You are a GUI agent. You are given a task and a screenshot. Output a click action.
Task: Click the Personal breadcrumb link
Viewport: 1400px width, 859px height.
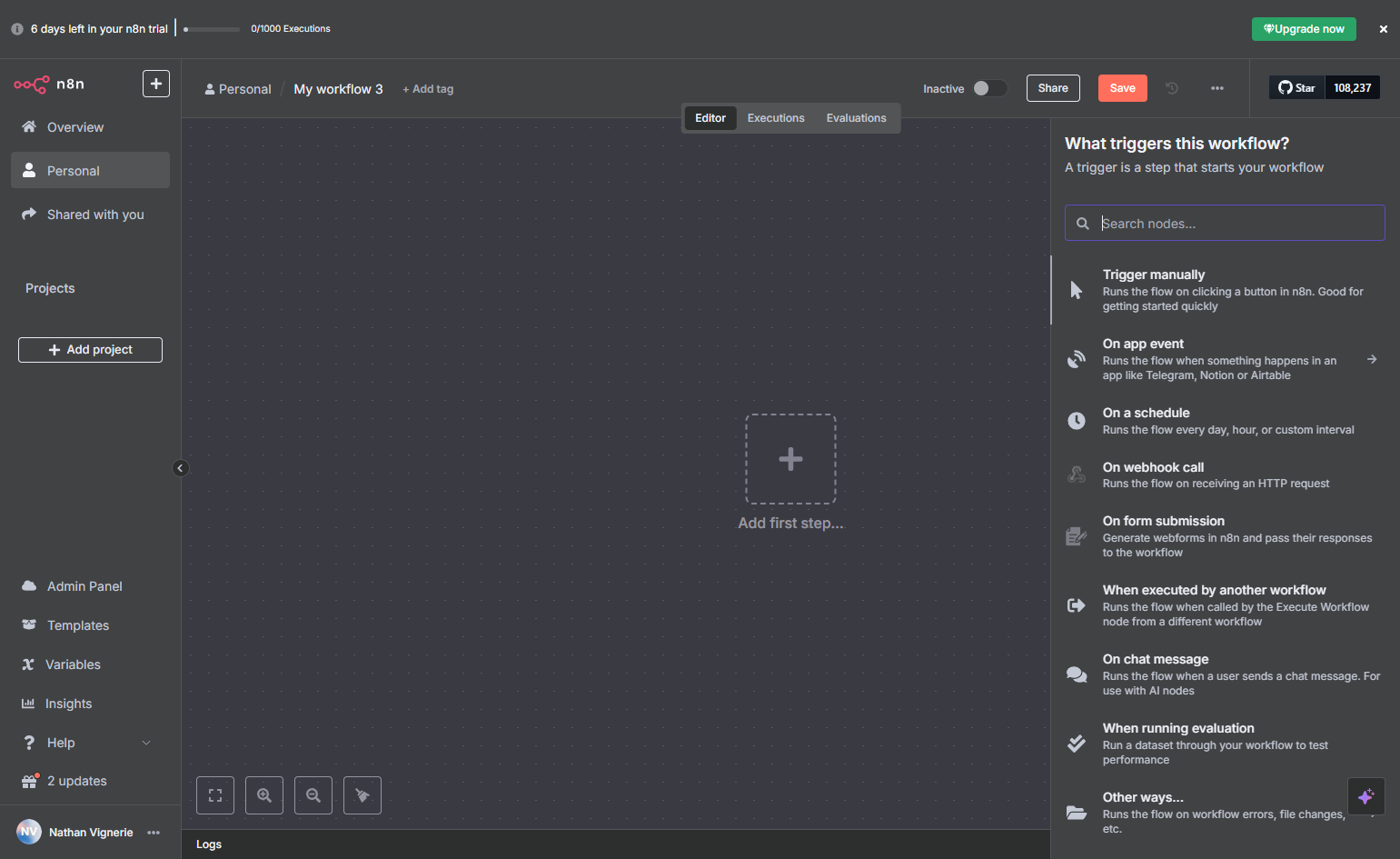click(x=238, y=89)
